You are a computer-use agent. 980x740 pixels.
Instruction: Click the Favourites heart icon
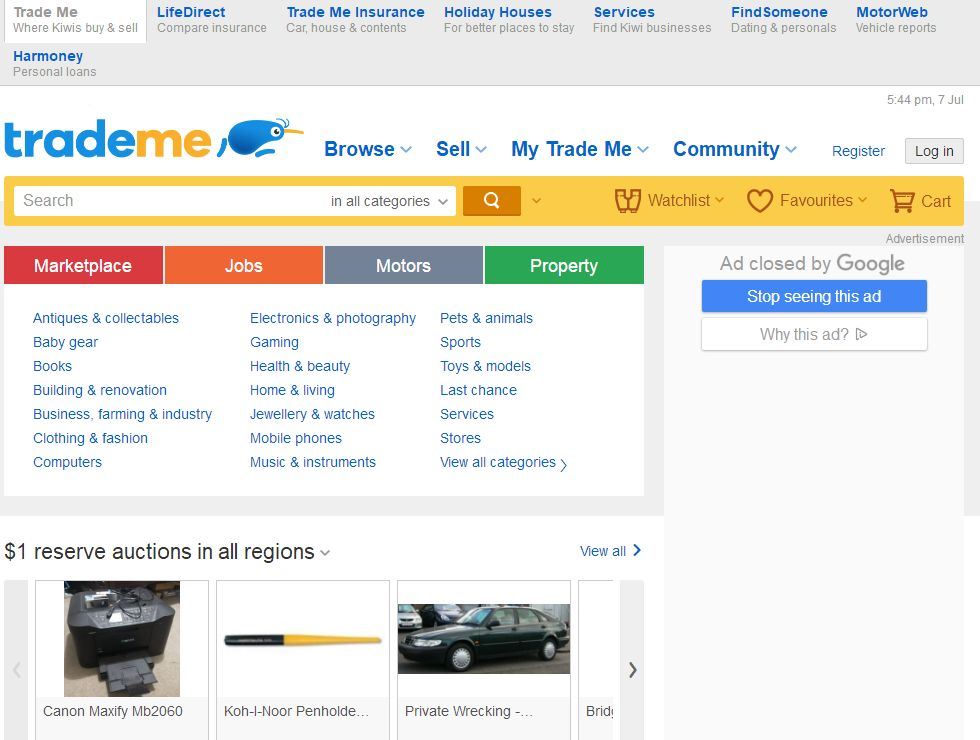click(x=760, y=201)
